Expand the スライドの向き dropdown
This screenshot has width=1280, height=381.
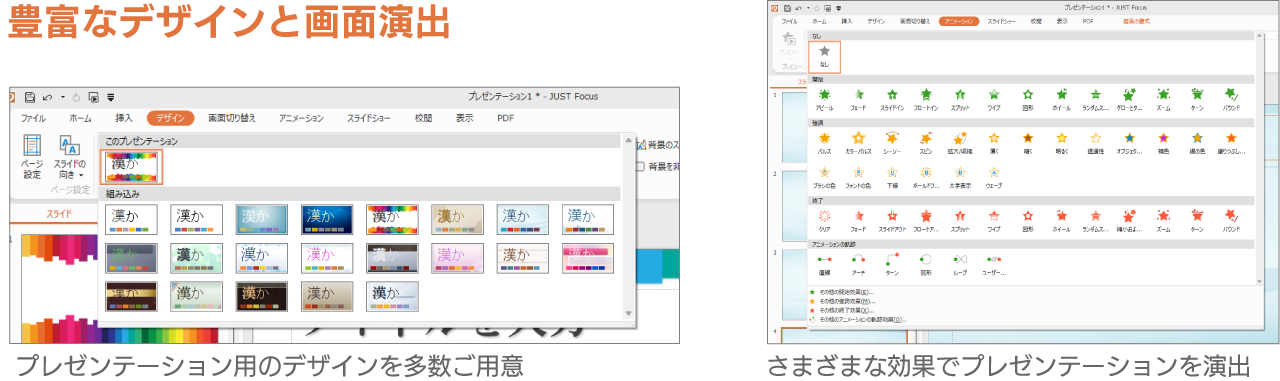(69, 157)
